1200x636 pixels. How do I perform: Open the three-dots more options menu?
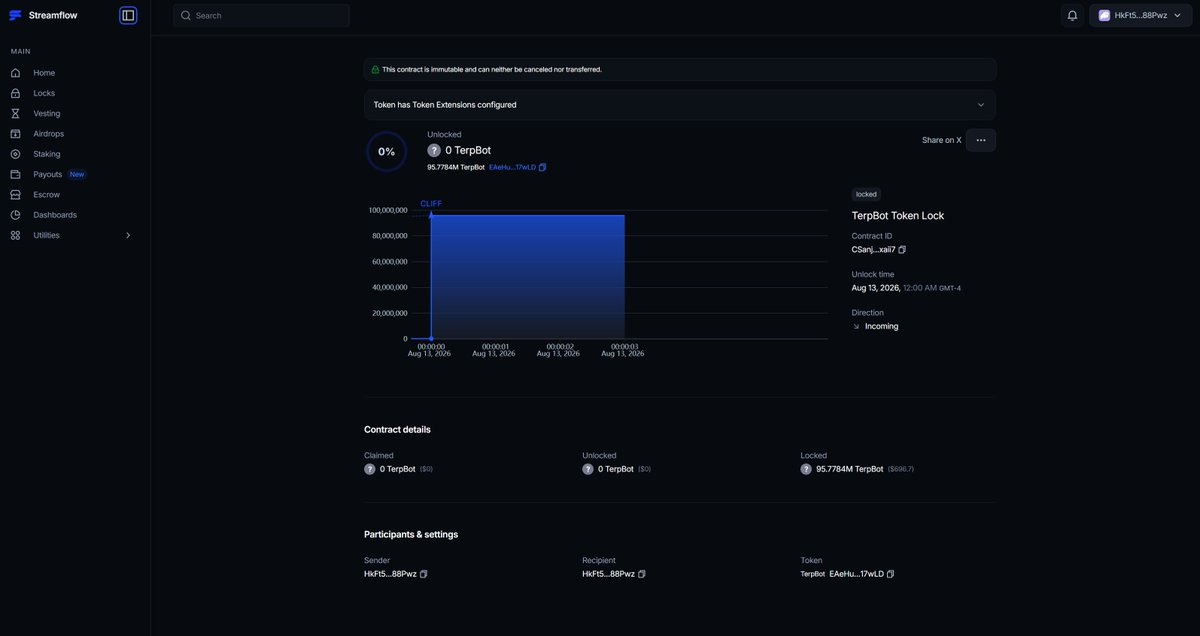click(981, 140)
